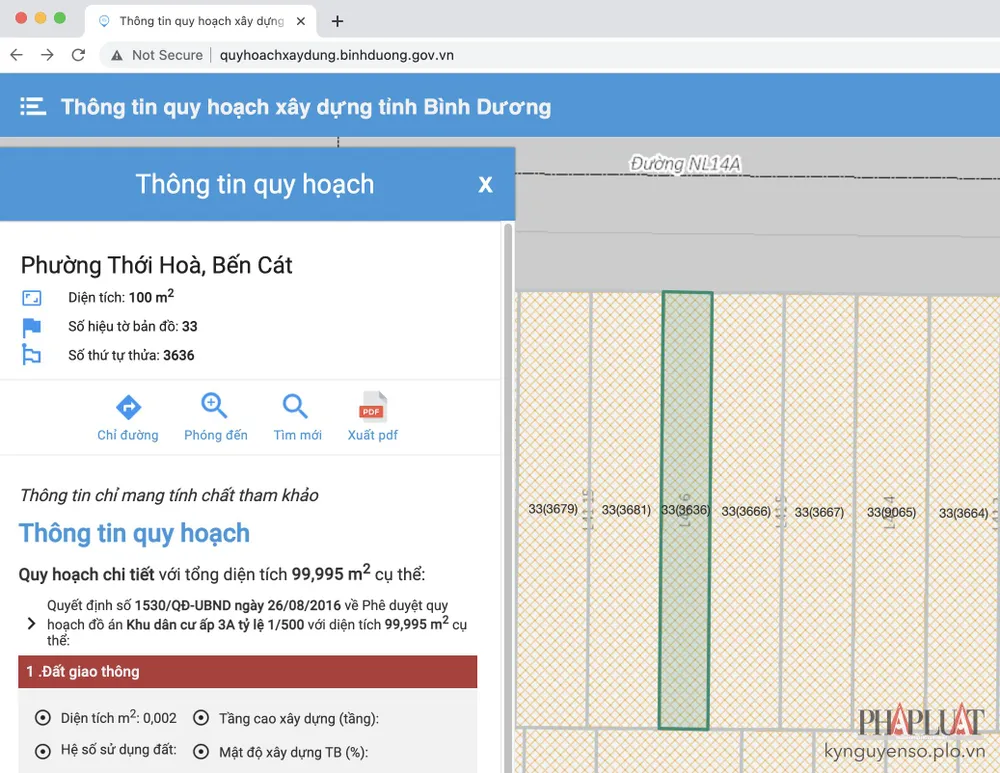This screenshot has height=773, width=1000.
Task: Reload the page with the refresh icon
Action: [78, 55]
